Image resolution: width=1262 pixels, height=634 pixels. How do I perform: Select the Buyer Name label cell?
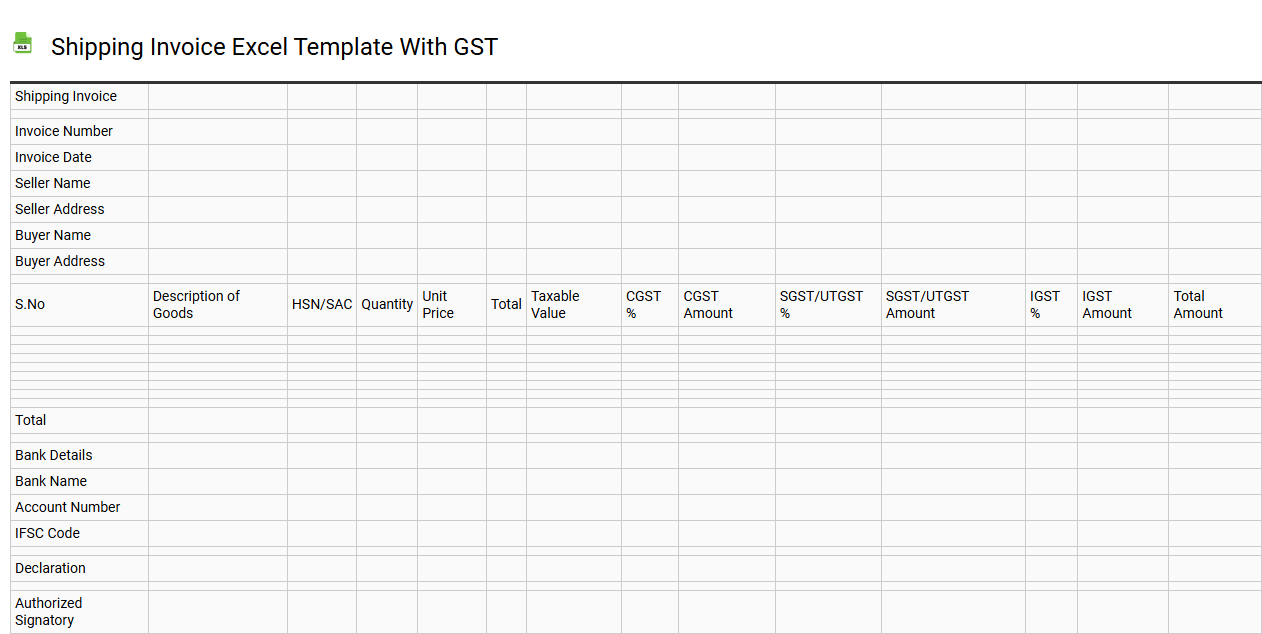pyautogui.click(x=53, y=235)
